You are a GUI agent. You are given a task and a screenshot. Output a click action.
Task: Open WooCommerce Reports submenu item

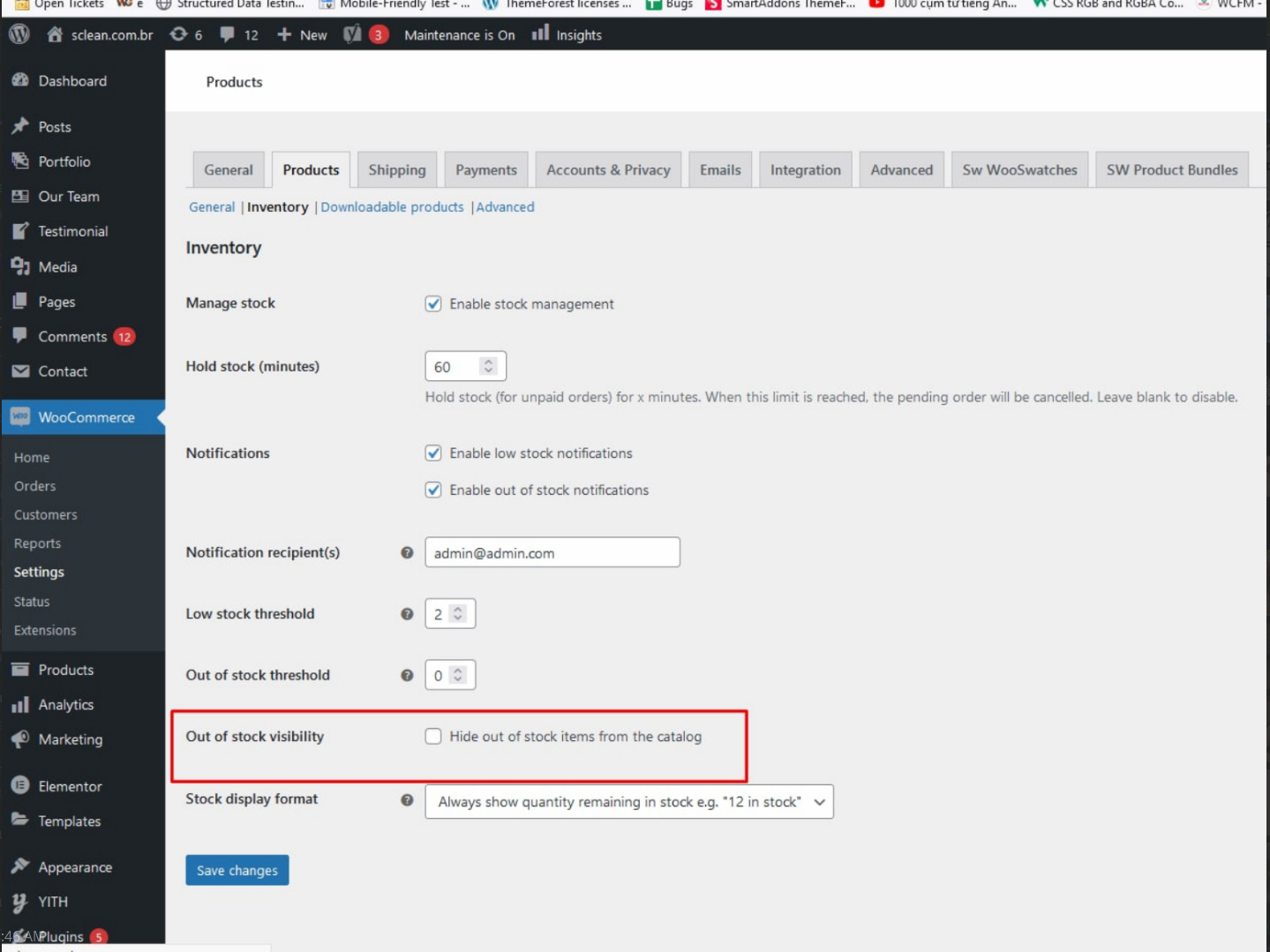coord(37,543)
